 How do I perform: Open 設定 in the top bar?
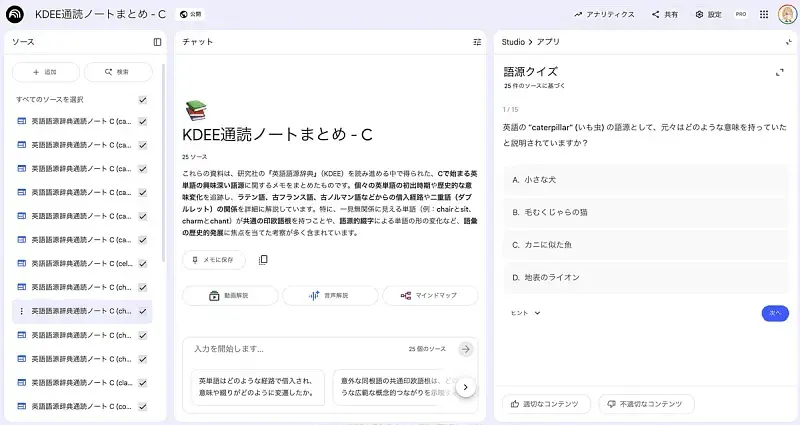(707, 15)
